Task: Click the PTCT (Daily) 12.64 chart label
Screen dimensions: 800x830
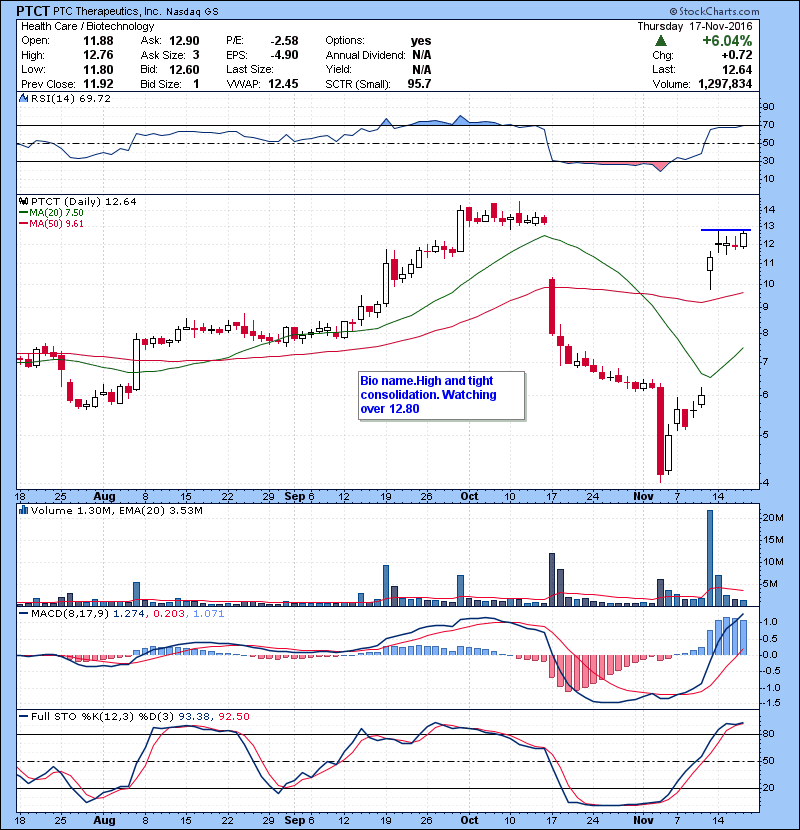Action: (84, 202)
